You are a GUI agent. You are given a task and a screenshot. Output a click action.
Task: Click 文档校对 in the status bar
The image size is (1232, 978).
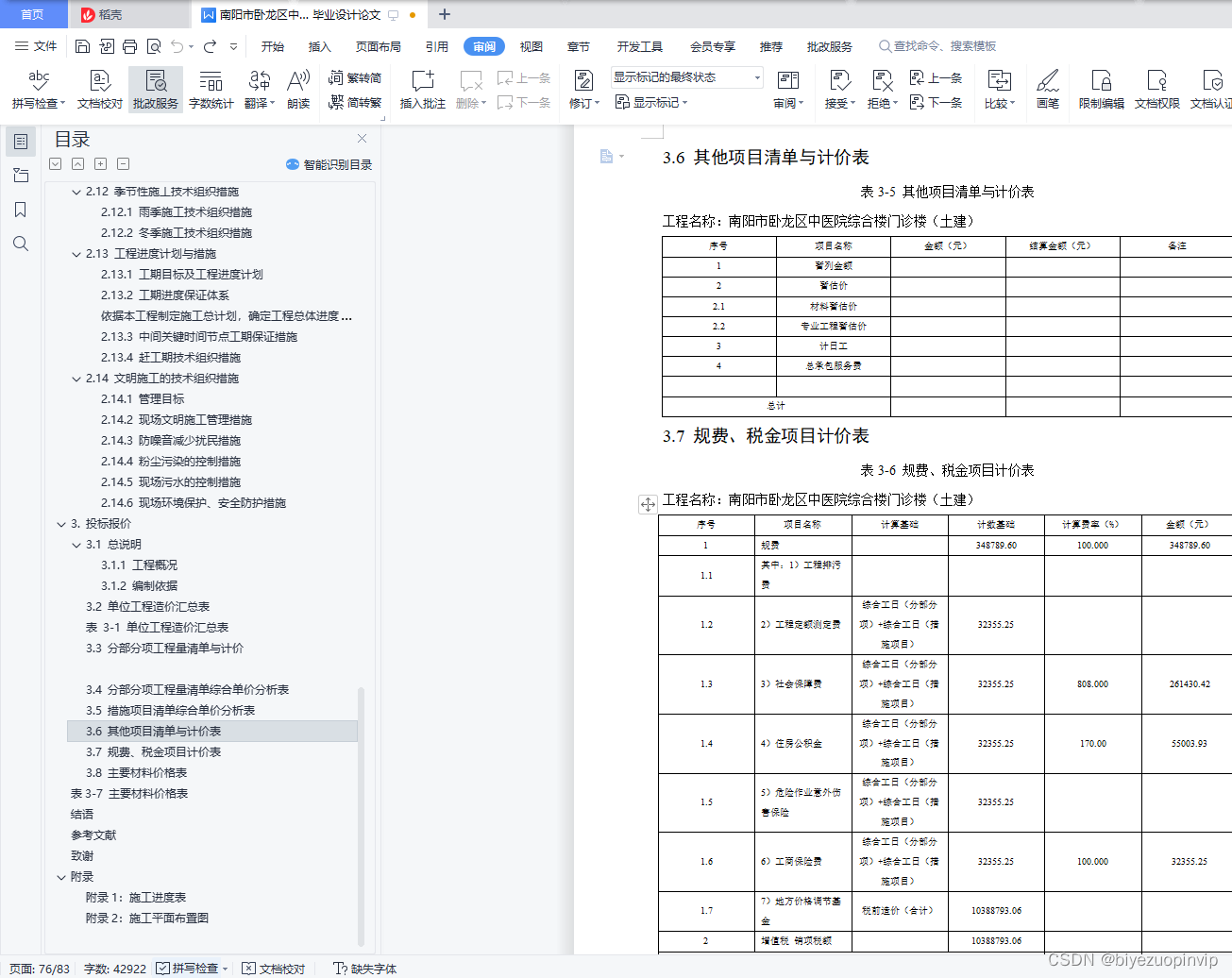point(274,969)
